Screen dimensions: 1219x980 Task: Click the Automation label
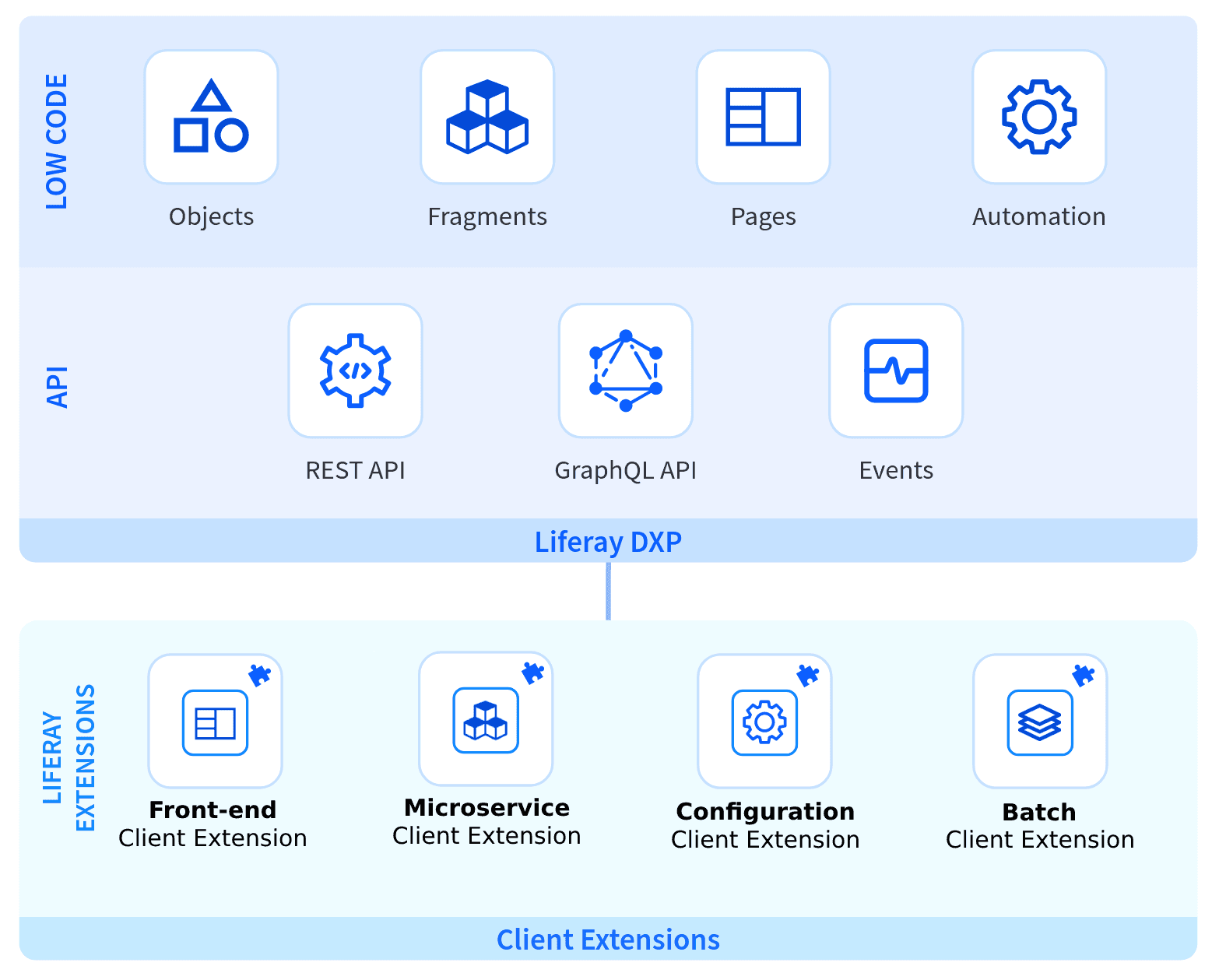coord(1039,216)
